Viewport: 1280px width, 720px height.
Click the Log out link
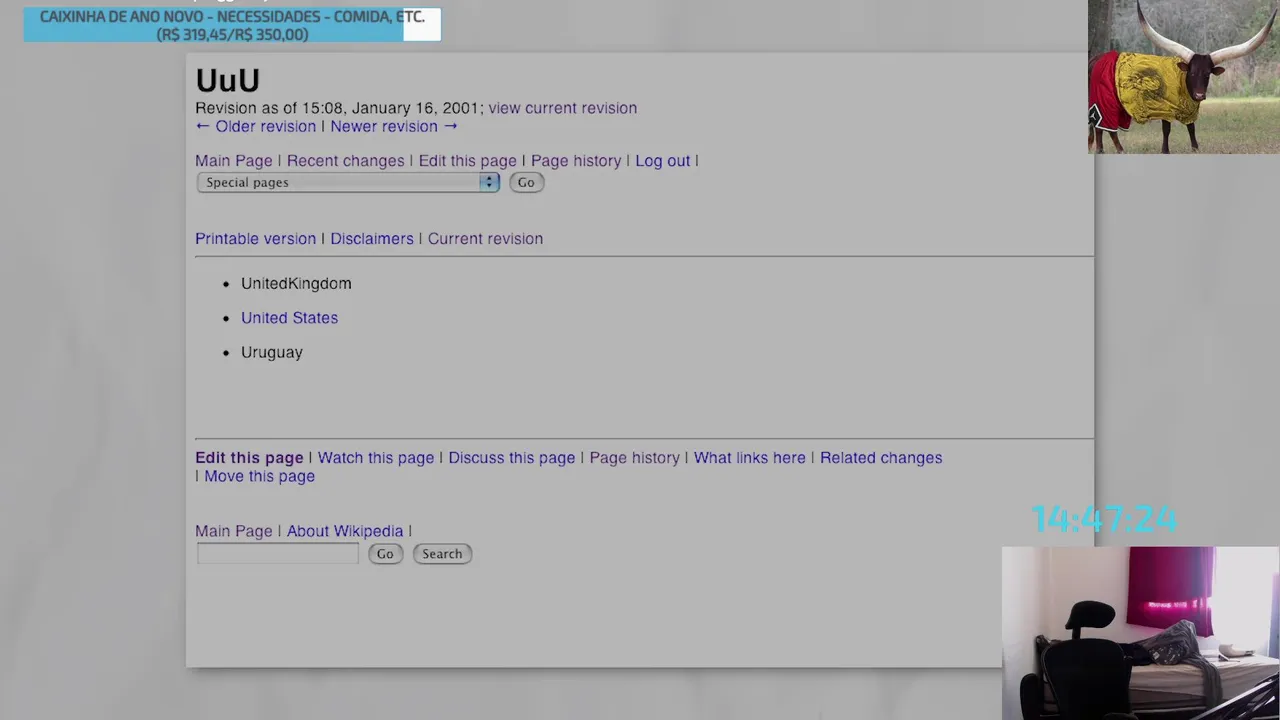click(662, 160)
